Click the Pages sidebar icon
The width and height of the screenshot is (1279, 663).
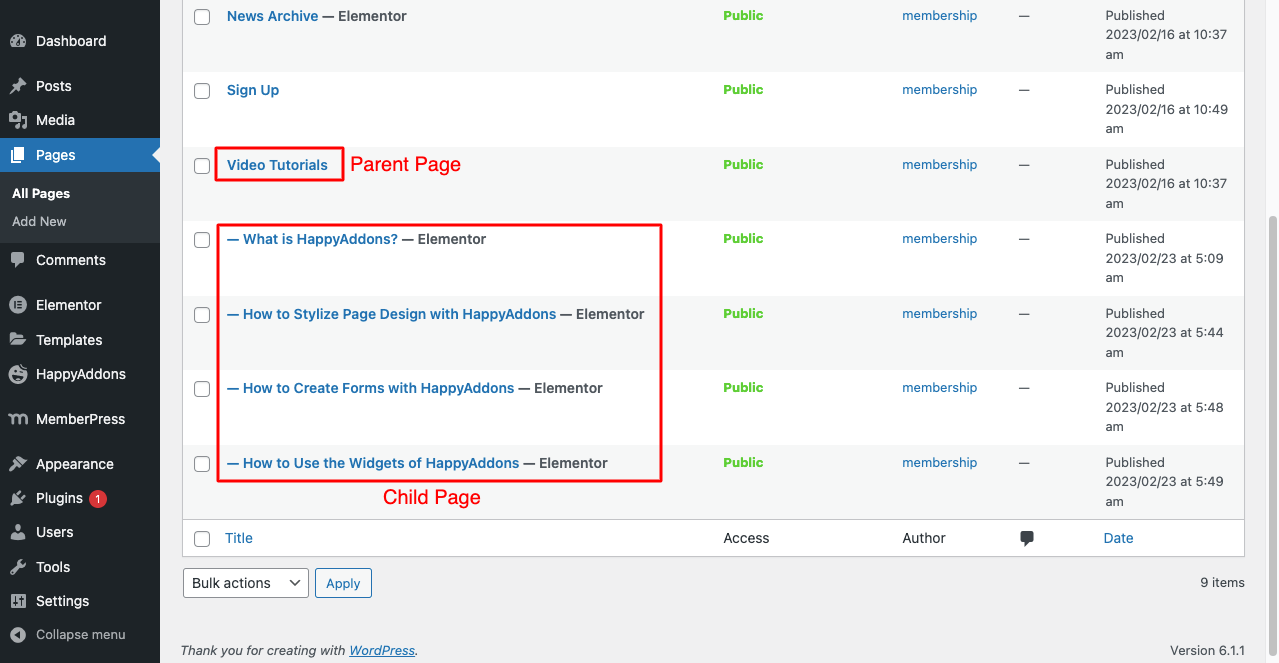pyautogui.click(x=18, y=155)
